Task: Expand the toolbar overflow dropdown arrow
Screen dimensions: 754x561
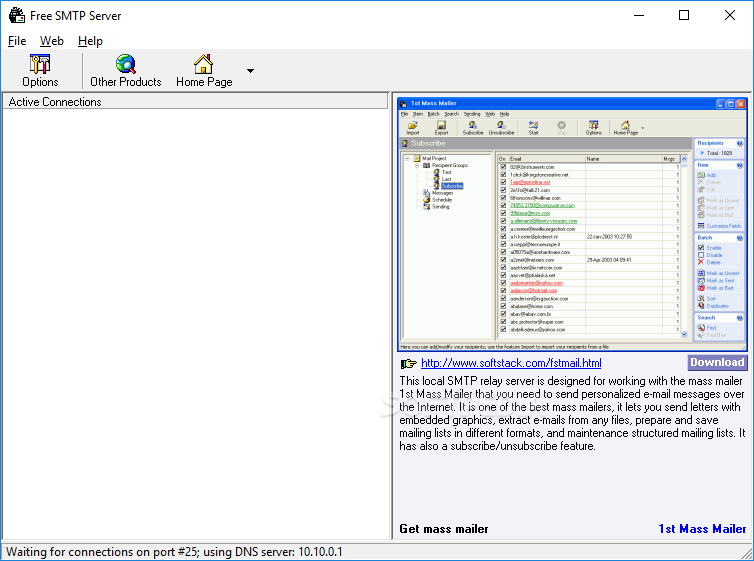Action: (250, 71)
